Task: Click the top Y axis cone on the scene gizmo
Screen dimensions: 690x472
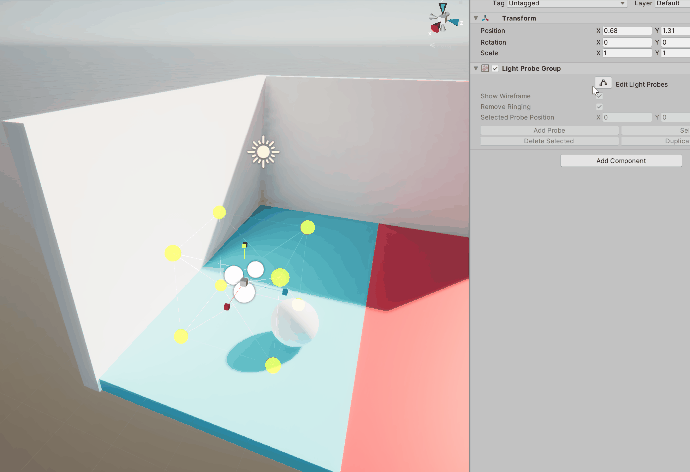Action: 442,8
